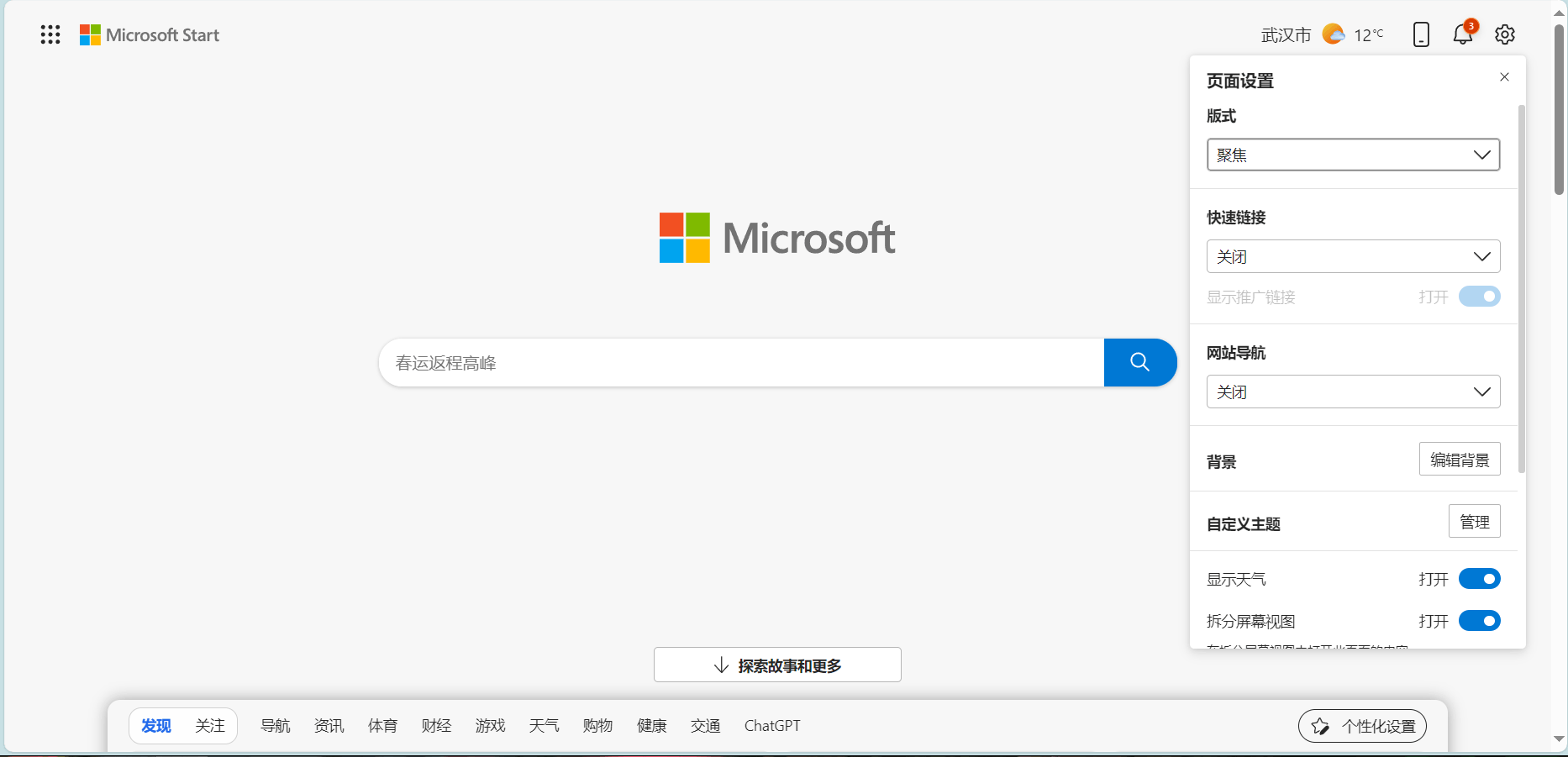Screen dimensions: 1568x757
Task: Open the 体育 category
Action: pyautogui.click(x=383, y=726)
